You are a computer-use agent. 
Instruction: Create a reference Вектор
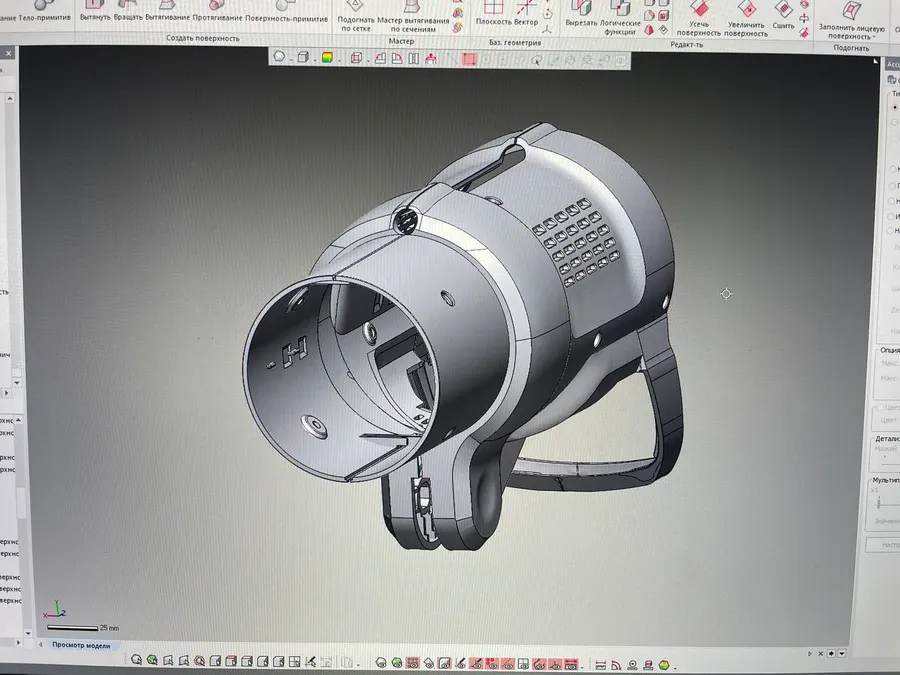526,14
